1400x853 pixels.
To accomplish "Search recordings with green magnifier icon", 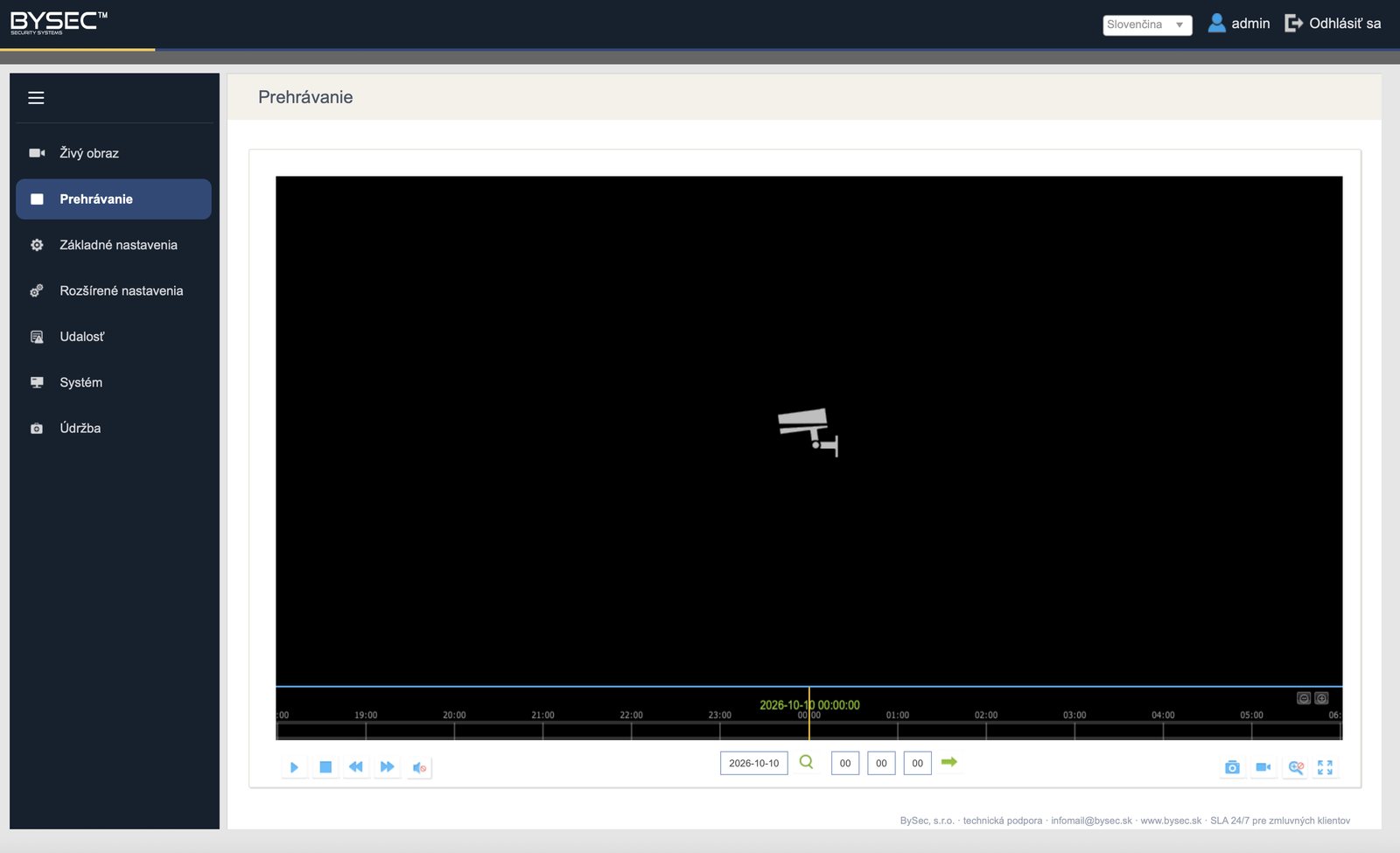I will (807, 762).
